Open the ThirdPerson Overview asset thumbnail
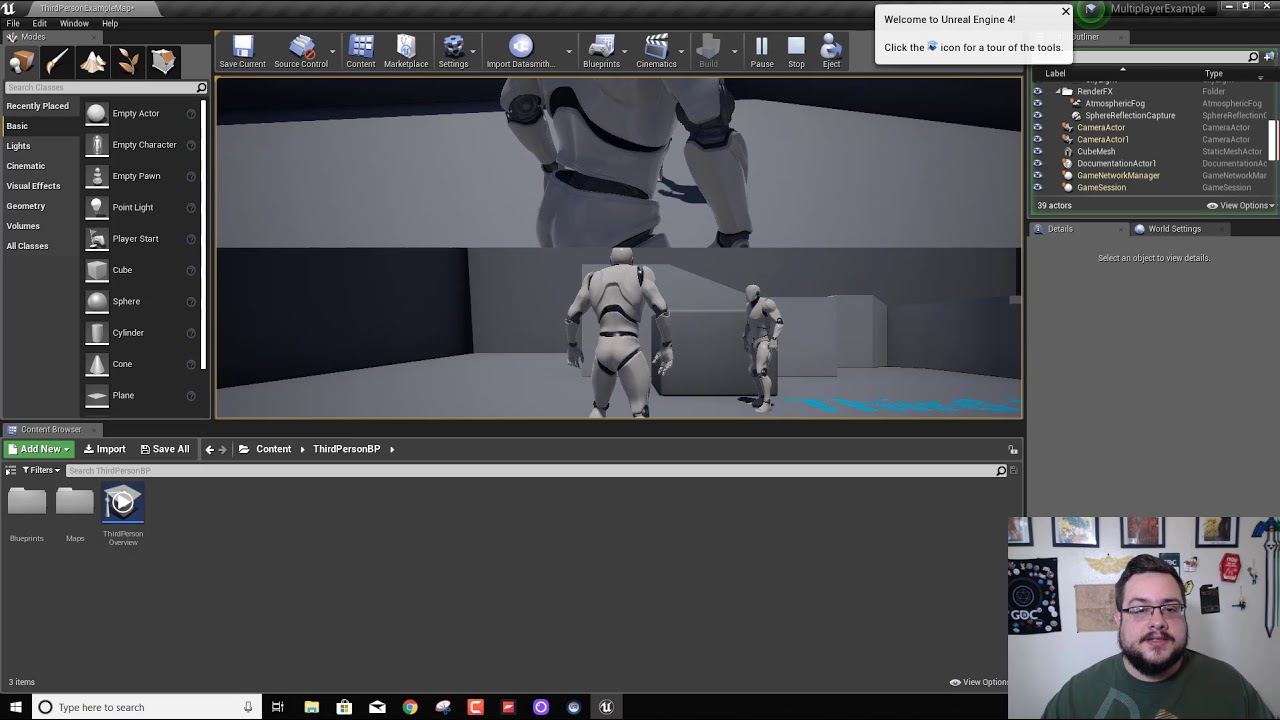The image size is (1280, 720). click(123, 503)
